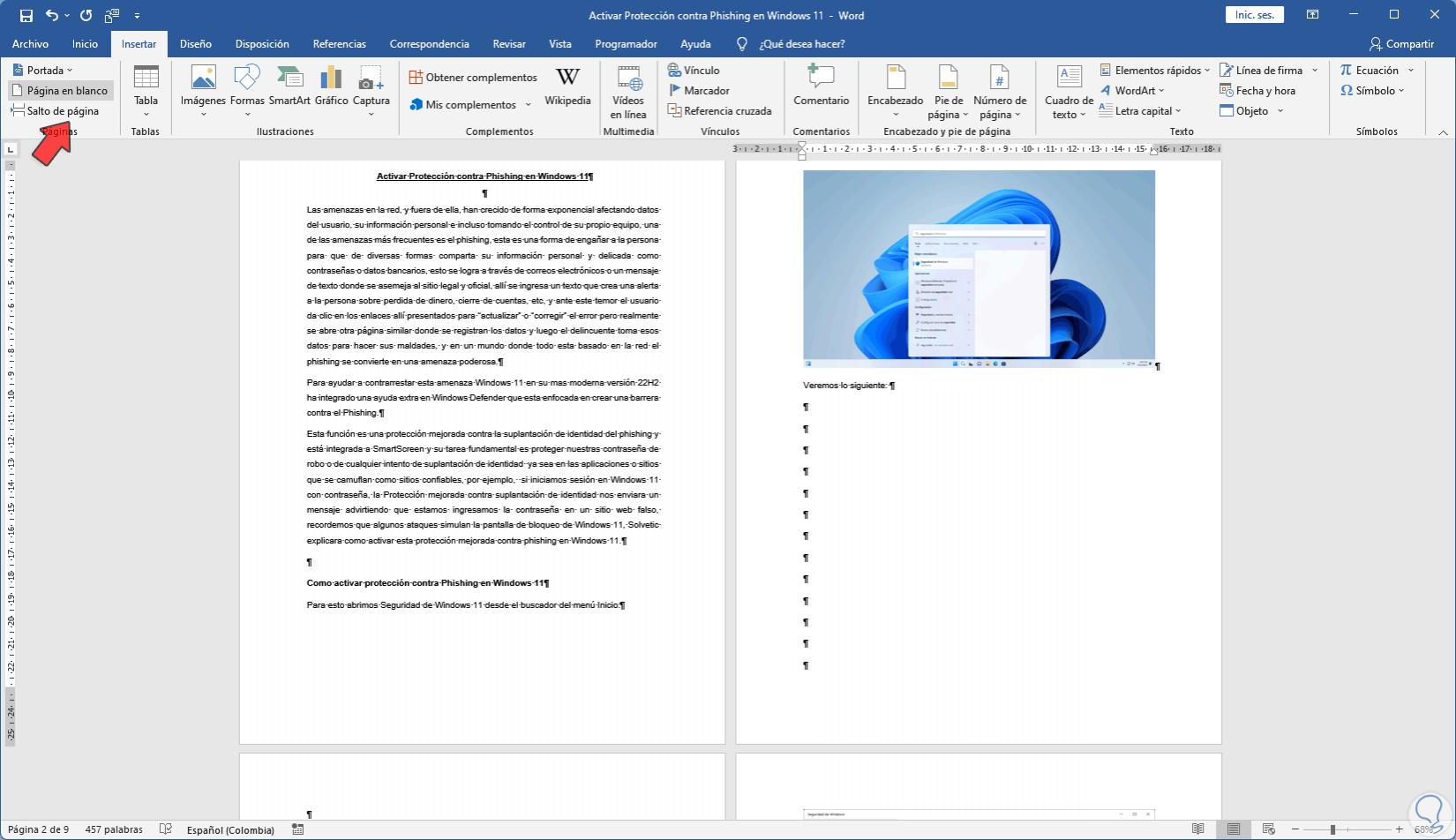Switch to Web Layout view in status bar
1456x840 pixels.
[x=1268, y=829]
